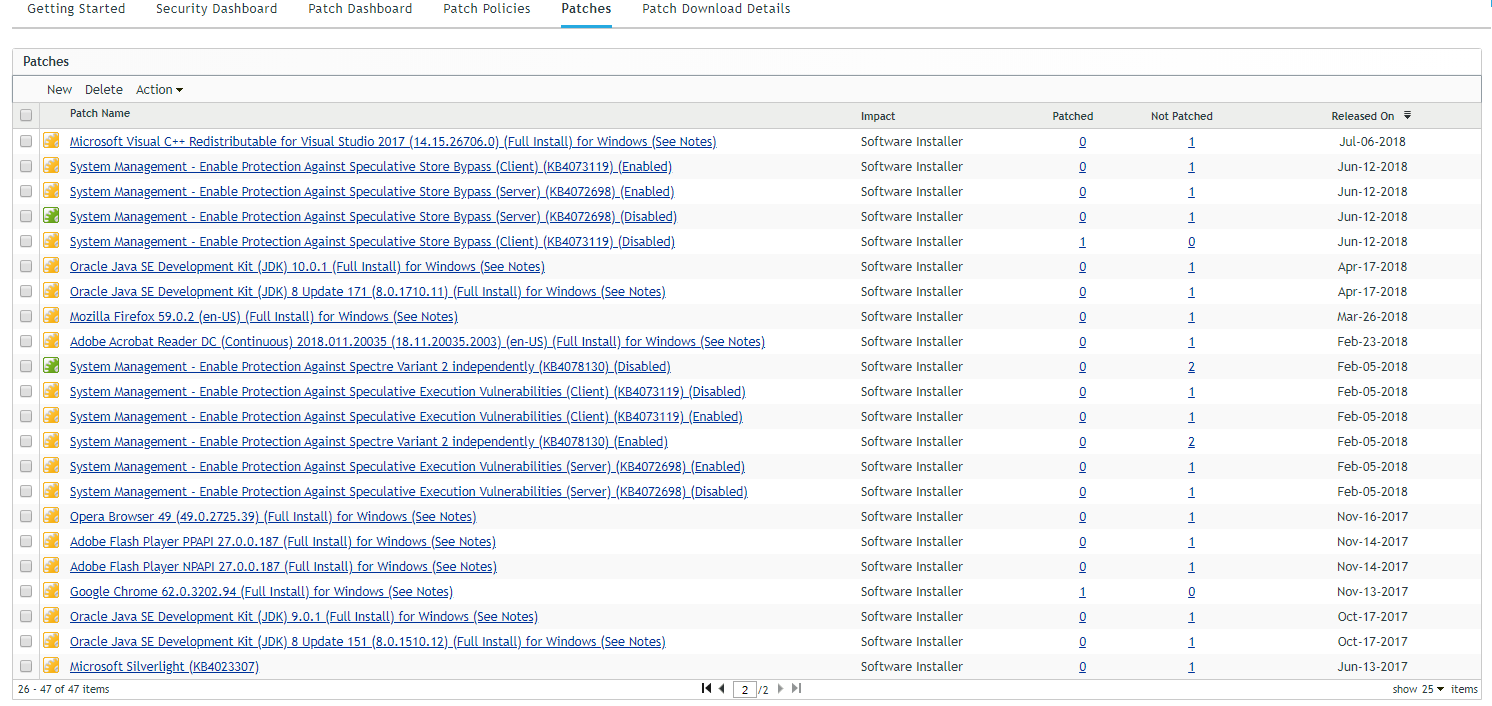1492x706 pixels.
Task: Click the patch icon beside Oracle JDK 10.0.1
Action: coord(51,266)
